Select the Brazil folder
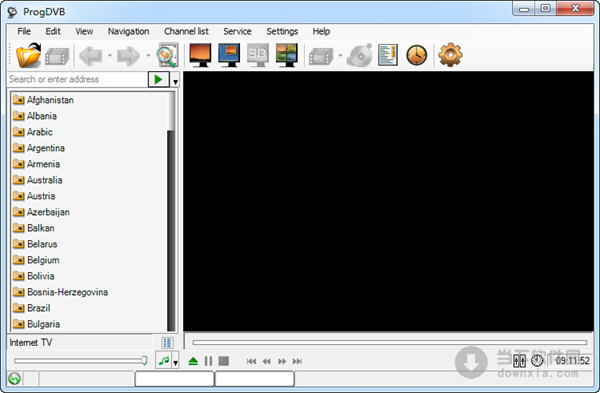 coord(31,308)
